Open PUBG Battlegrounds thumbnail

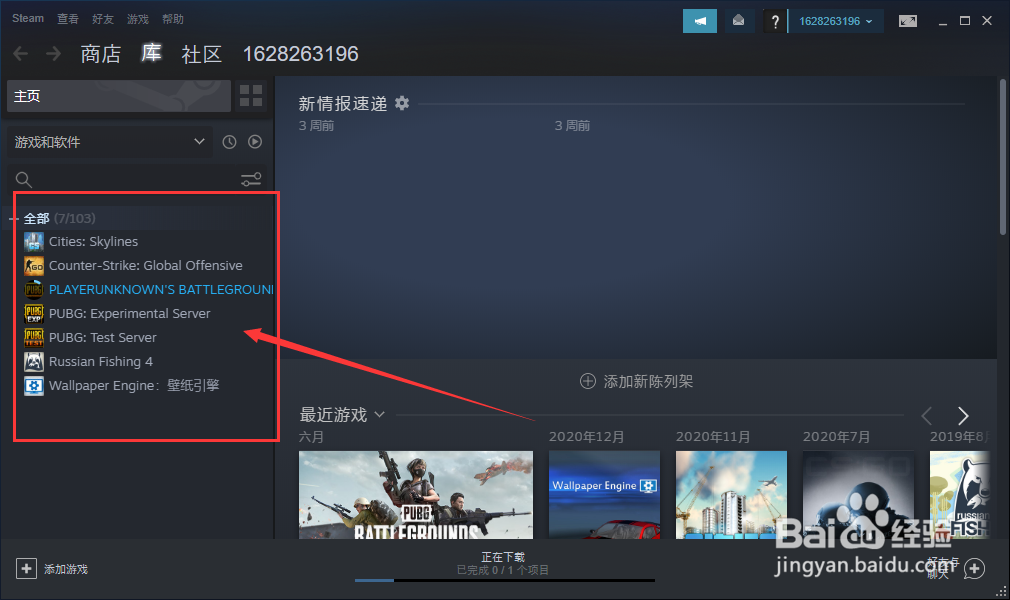coord(416,495)
